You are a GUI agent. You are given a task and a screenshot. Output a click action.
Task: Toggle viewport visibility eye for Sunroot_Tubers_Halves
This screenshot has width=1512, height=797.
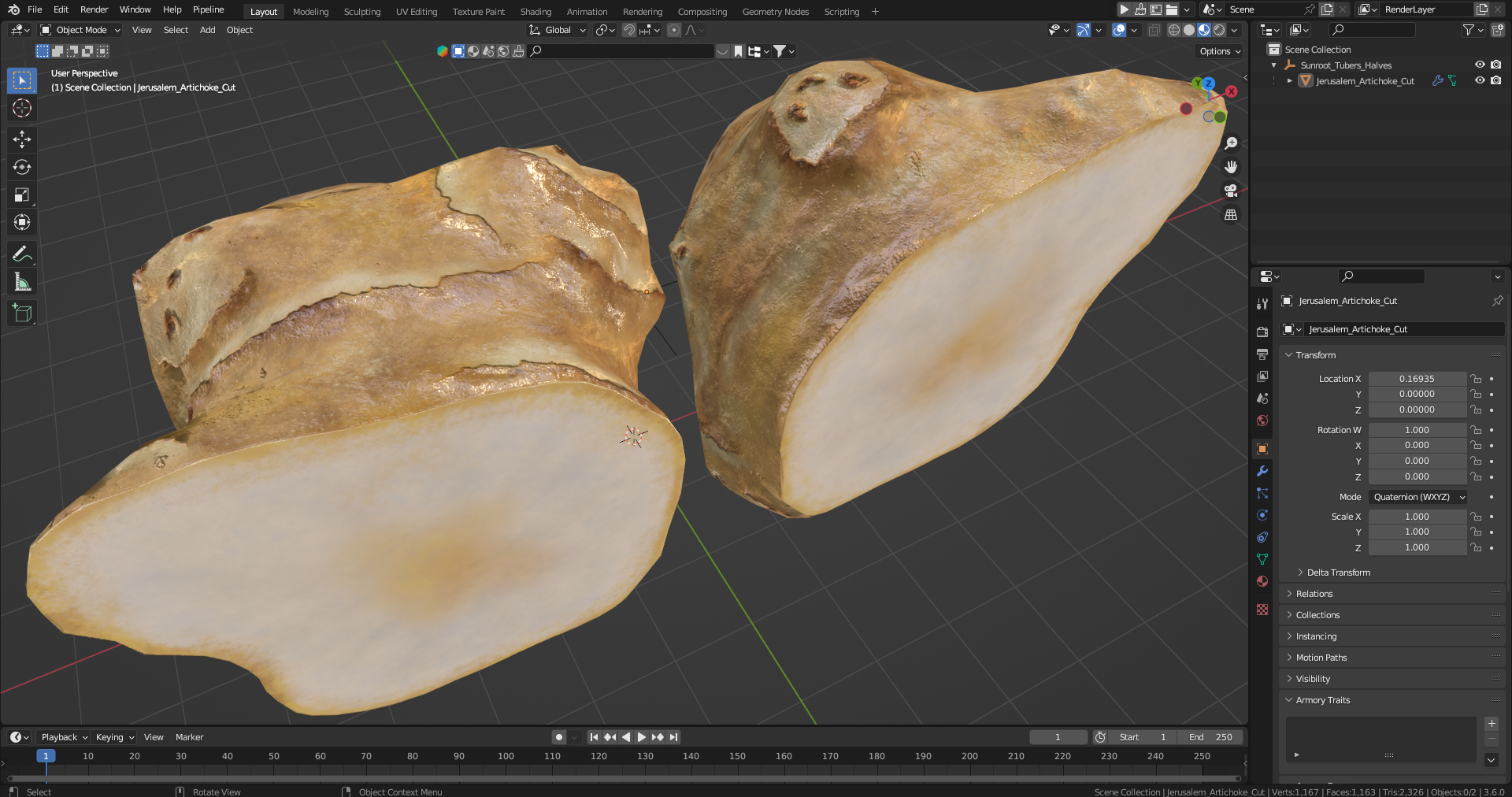1480,65
